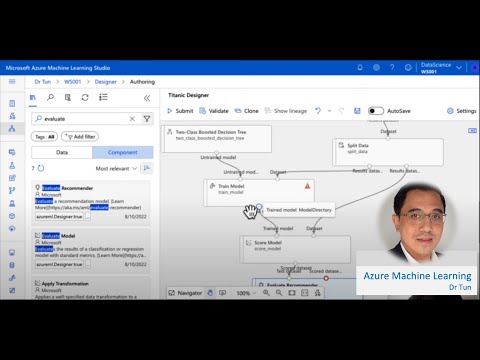The width and height of the screenshot is (480, 360).
Task: Open pipeline Settings
Action: pyautogui.click(x=462, y=111)
